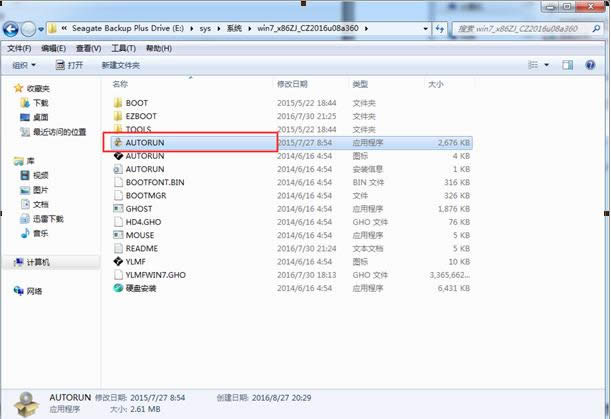Click the blue help icon
The image size is (611, 419).
pos(590,65)
